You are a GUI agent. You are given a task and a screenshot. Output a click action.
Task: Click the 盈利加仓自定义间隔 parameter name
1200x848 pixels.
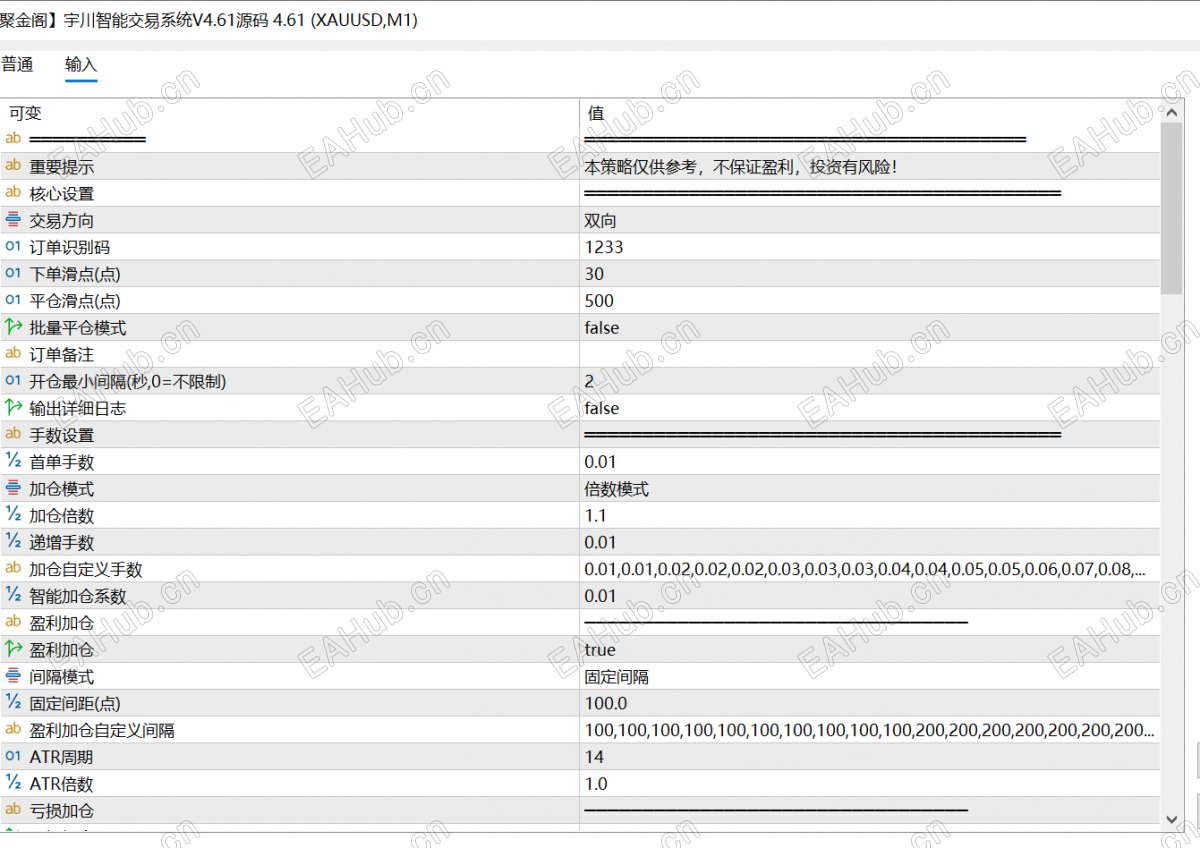(102, 730)
